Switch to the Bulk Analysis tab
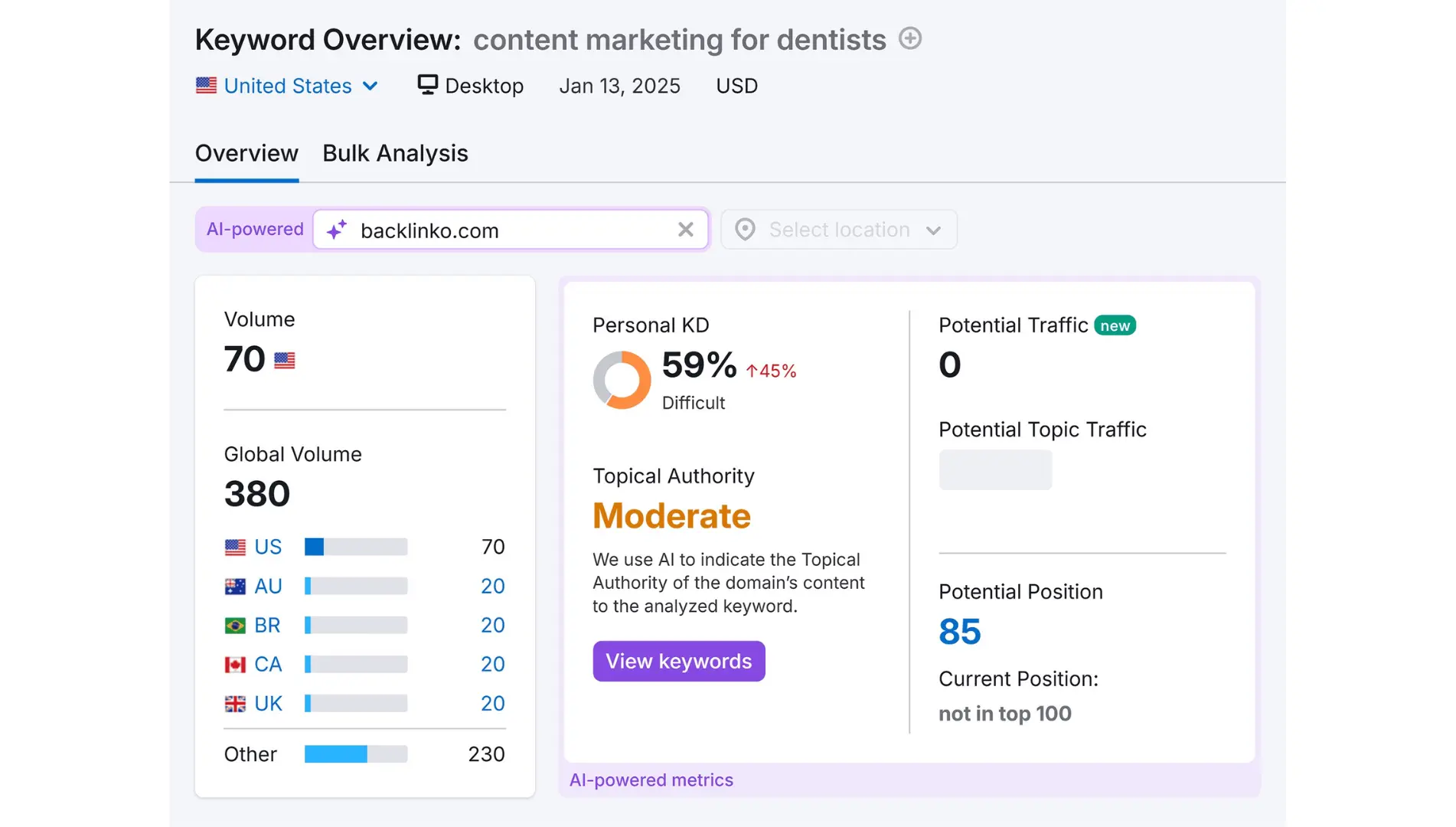The height and width of the screenshot is (827, 1456). point(395,153)
